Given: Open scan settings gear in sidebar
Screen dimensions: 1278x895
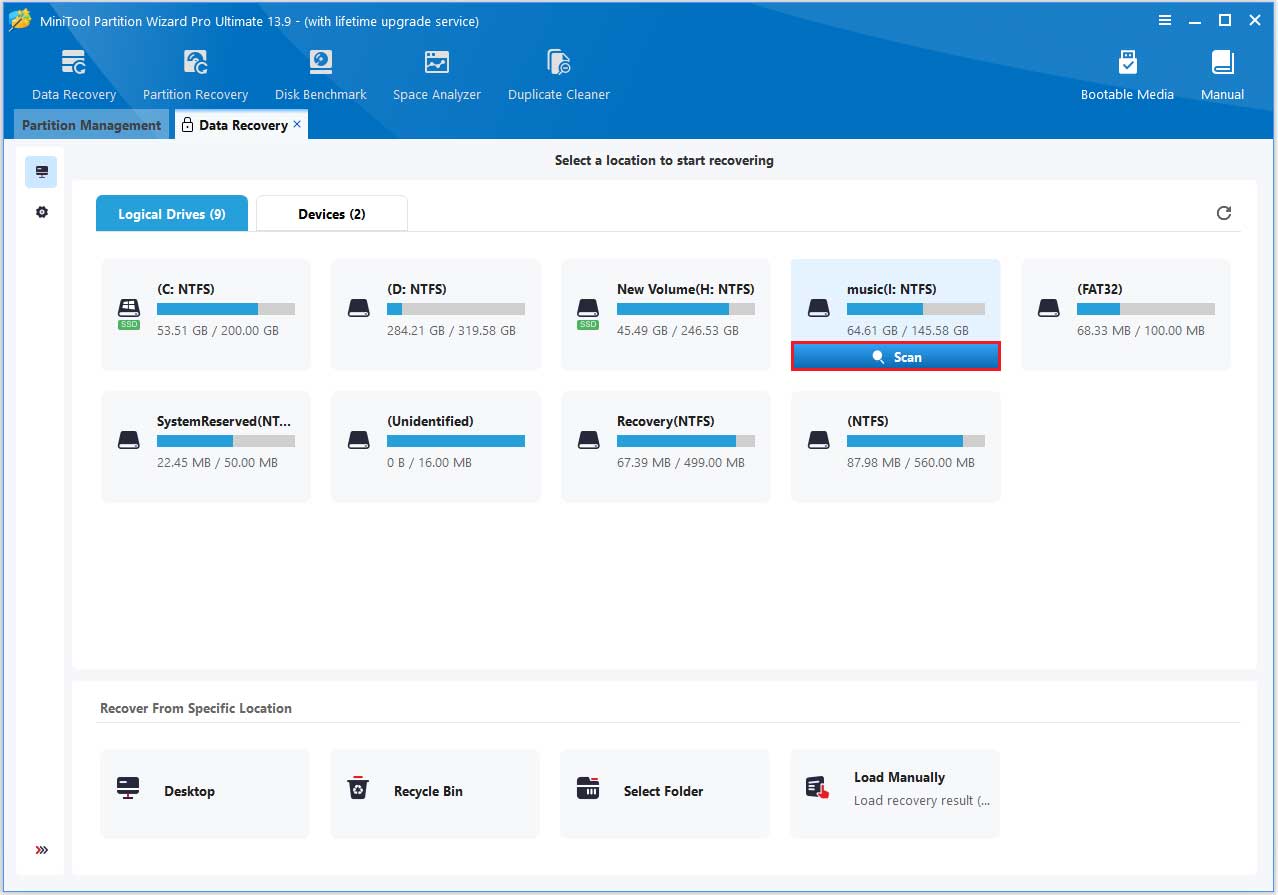Looking at the screenshot, I should pos(41,212).
